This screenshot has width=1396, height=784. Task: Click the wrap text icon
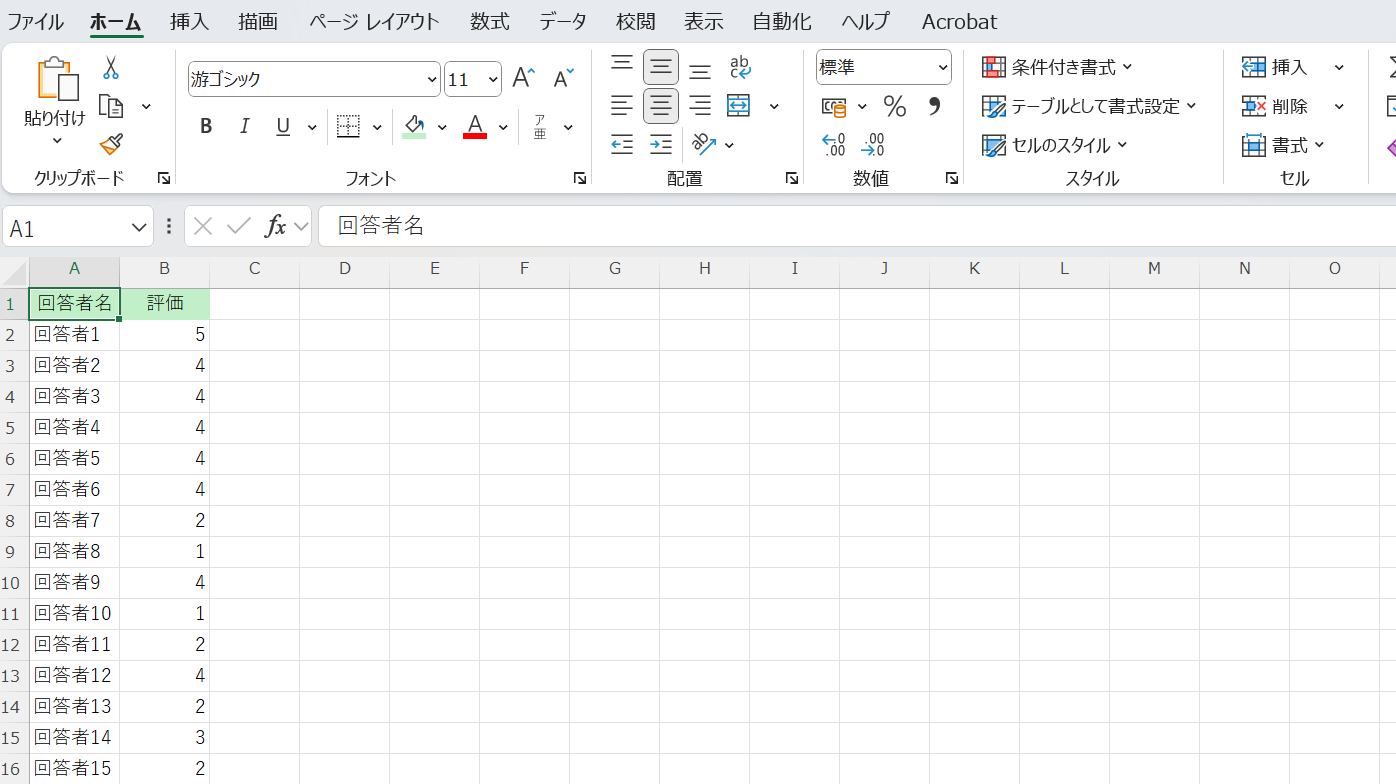(x=740, y=67)
